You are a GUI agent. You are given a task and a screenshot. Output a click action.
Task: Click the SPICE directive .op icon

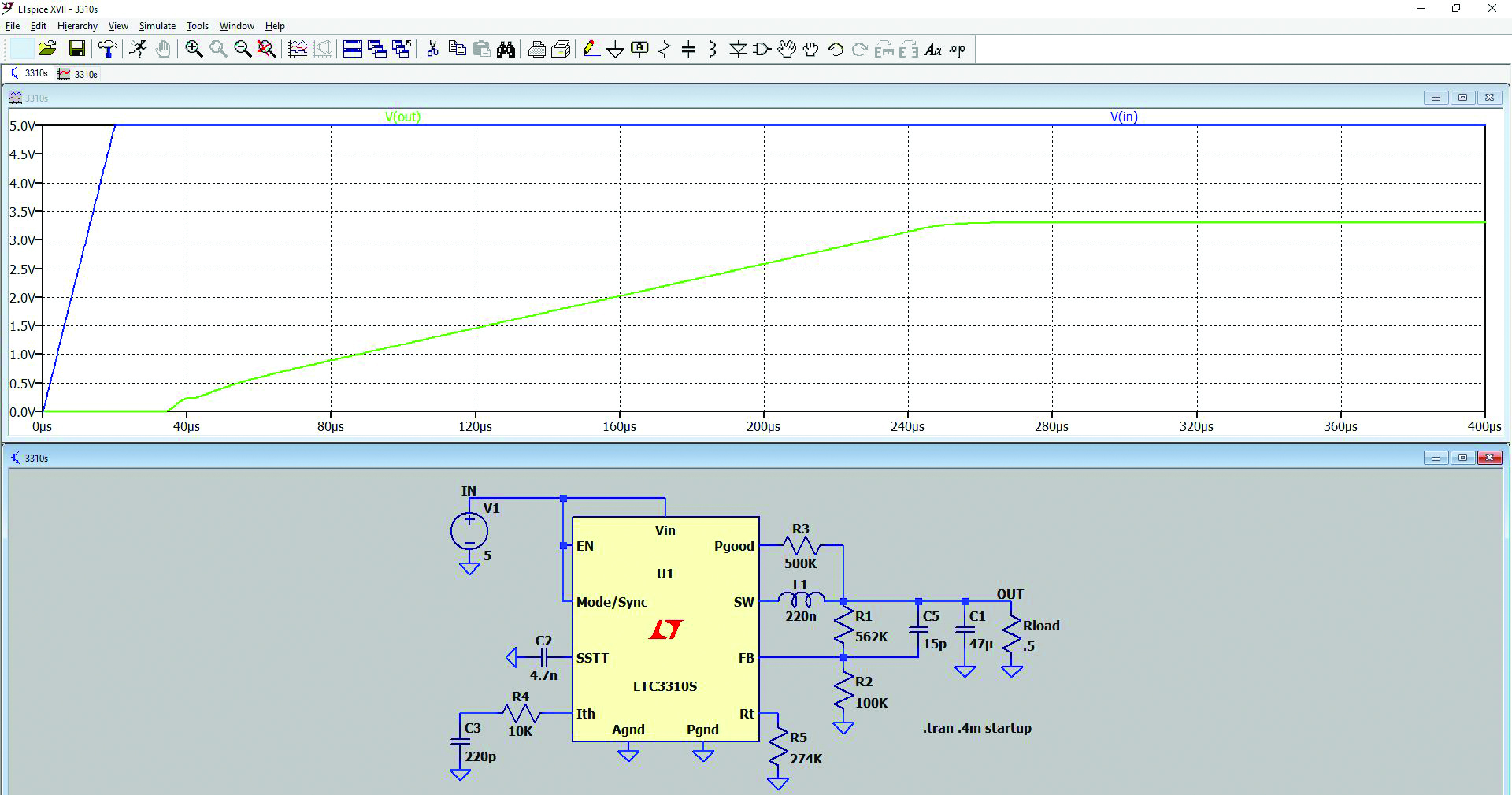(957, 50)
